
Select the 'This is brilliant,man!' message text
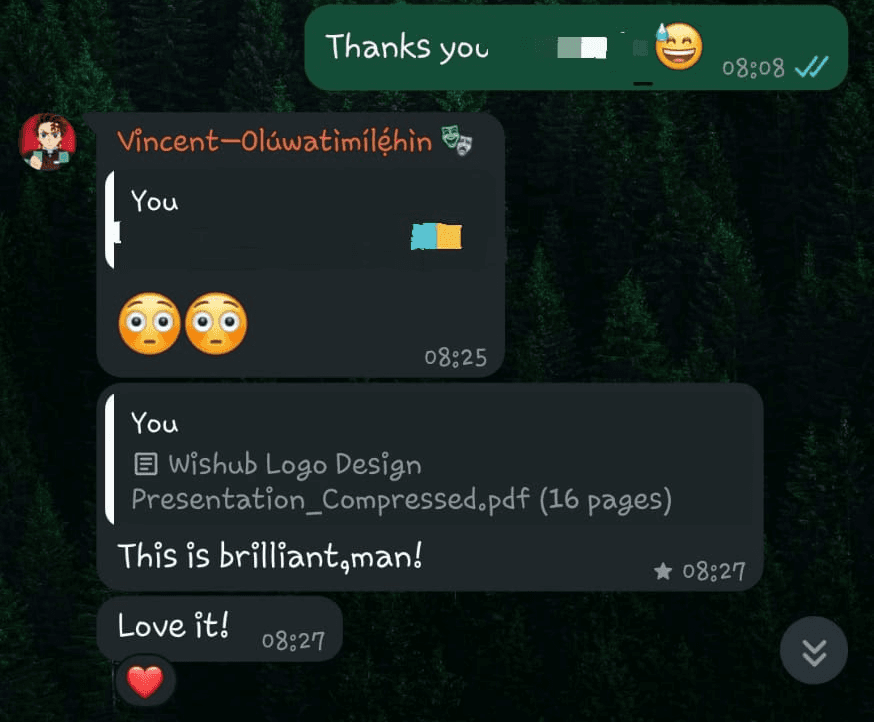[x=270, y=556]
